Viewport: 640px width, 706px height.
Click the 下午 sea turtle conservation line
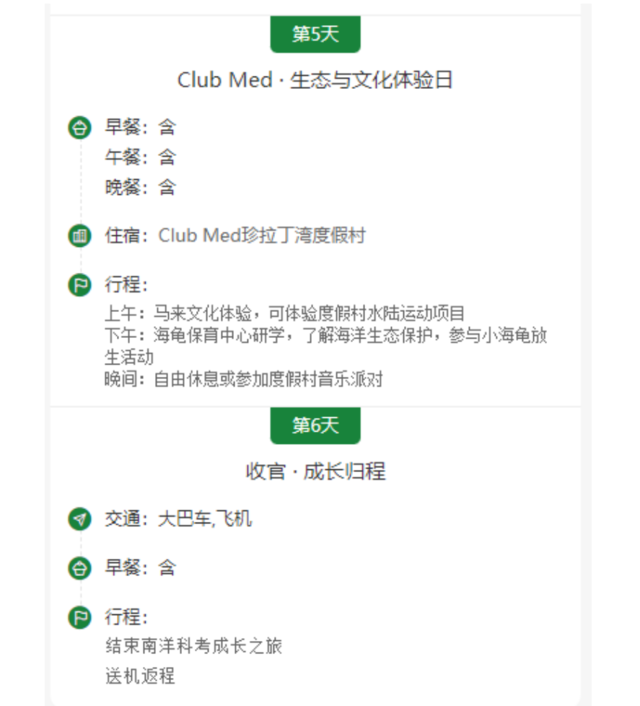point(325,335)
